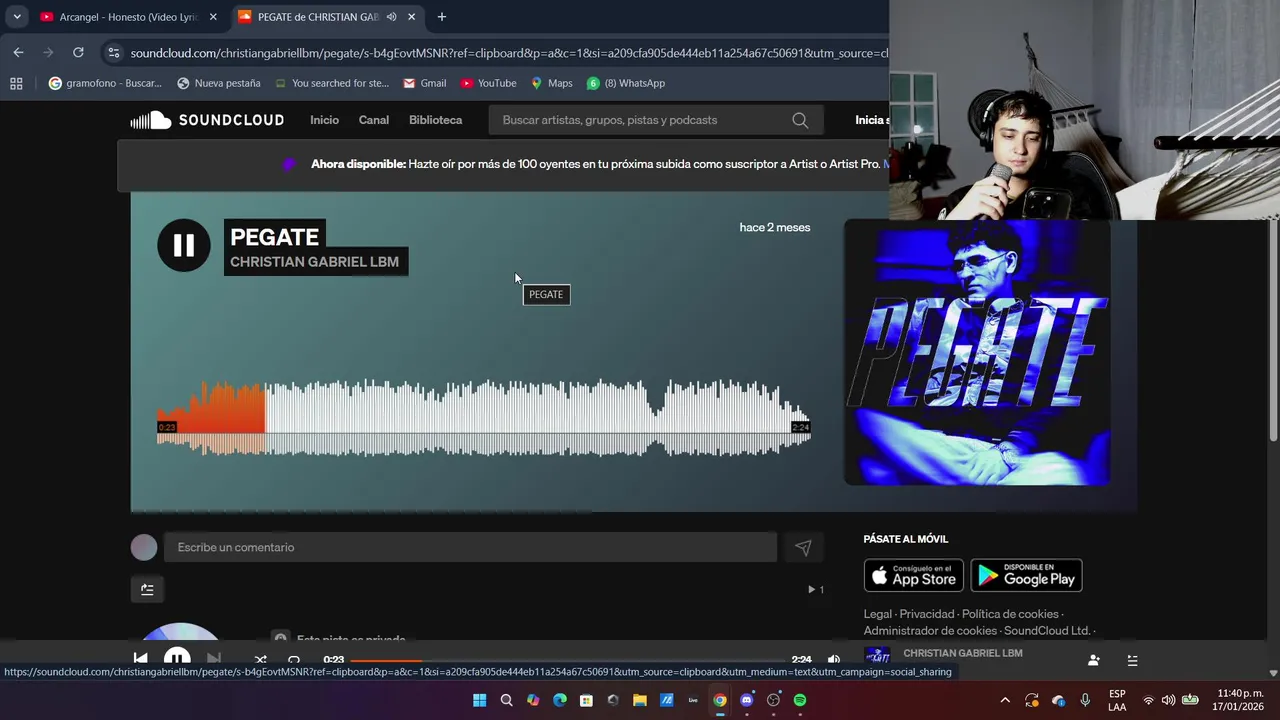Image resolution: width=1280 pixels, height=720 pixels.
Task: Open the tracklist icon below the comment box
Action: [x=147, y=589]
